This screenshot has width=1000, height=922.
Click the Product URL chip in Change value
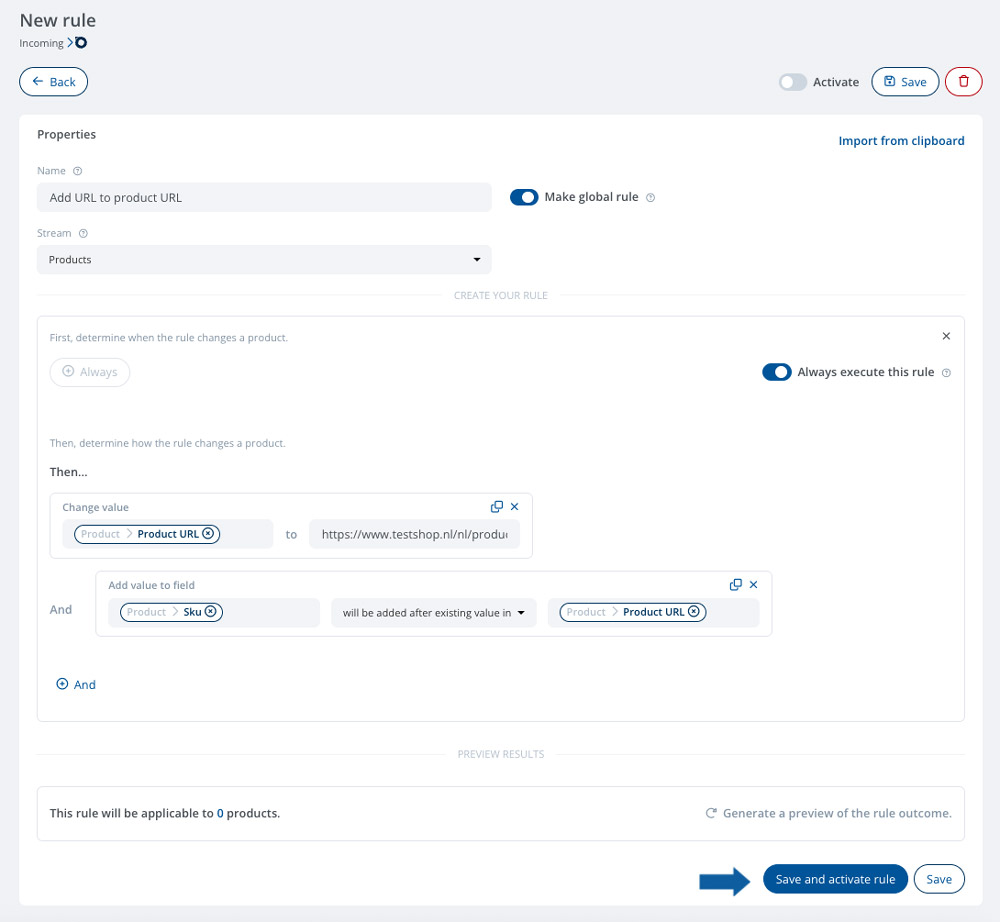[x=147, y=534]
